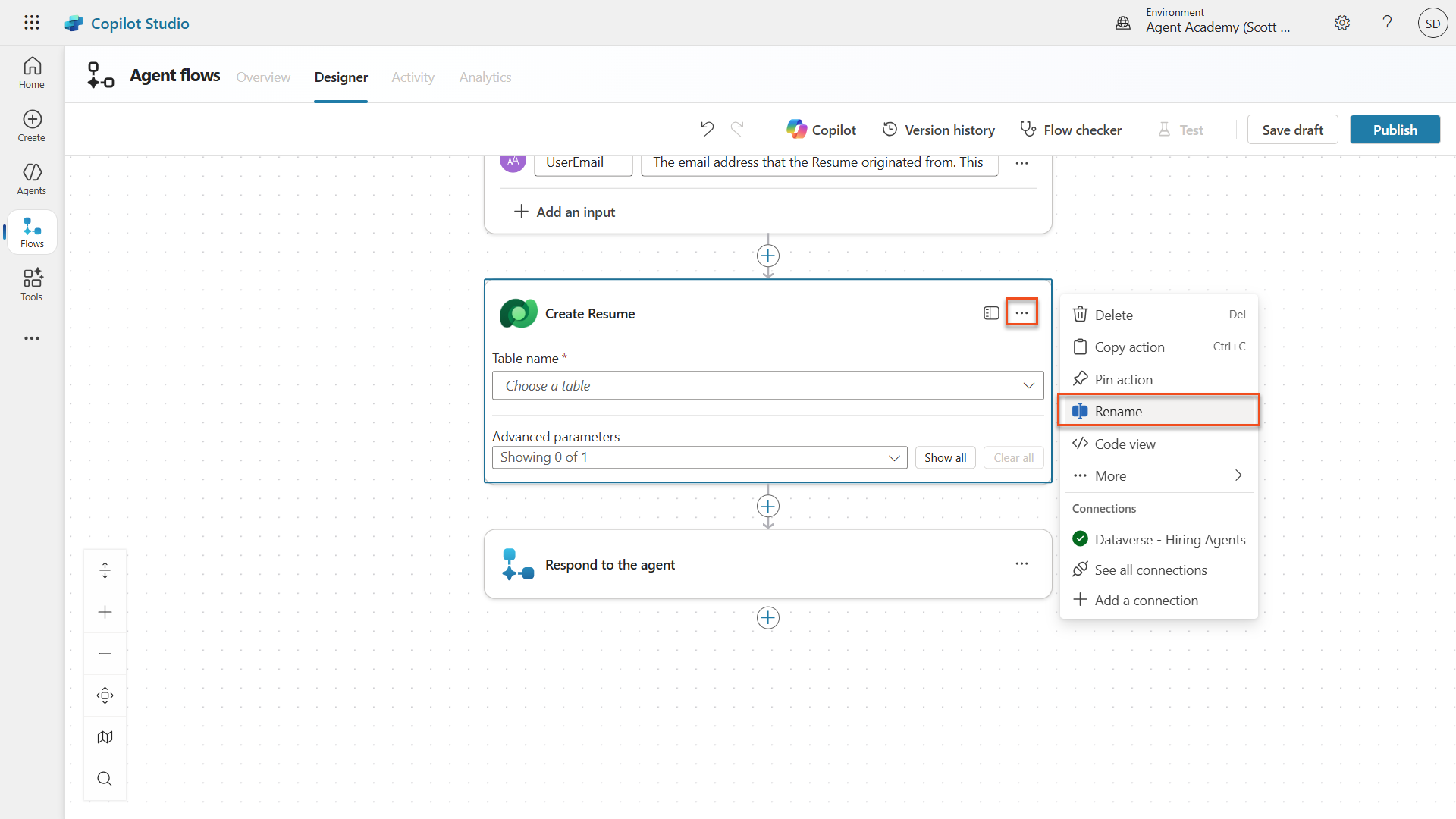The image size is (1456, 819).
Task: Expand the More submenu
Action: click(1157, 475)
